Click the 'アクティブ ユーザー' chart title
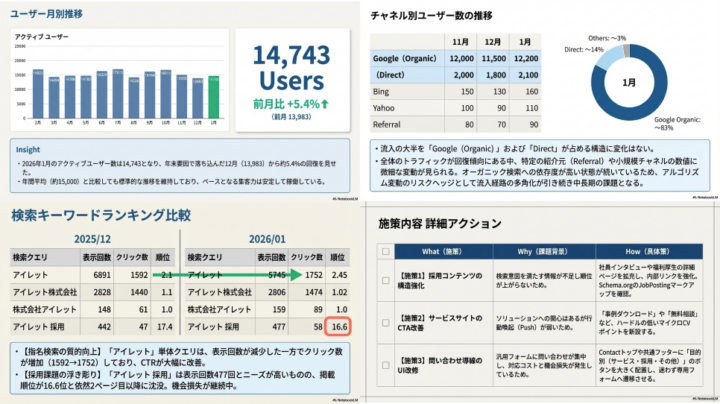Screen dimensions: 720x404 click(x=41, y=37)
